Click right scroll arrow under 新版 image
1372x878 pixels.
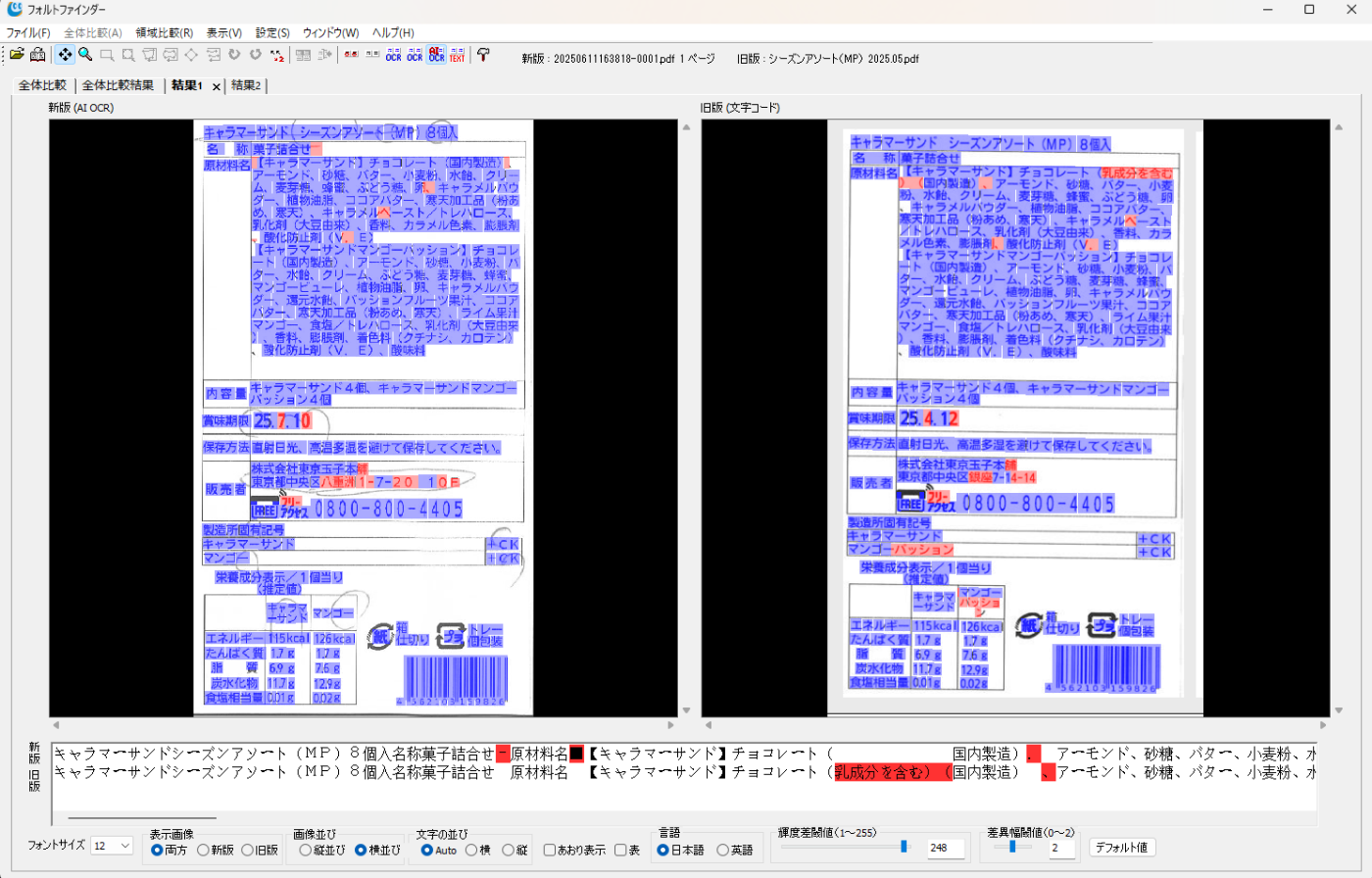(x=671, y=725)
